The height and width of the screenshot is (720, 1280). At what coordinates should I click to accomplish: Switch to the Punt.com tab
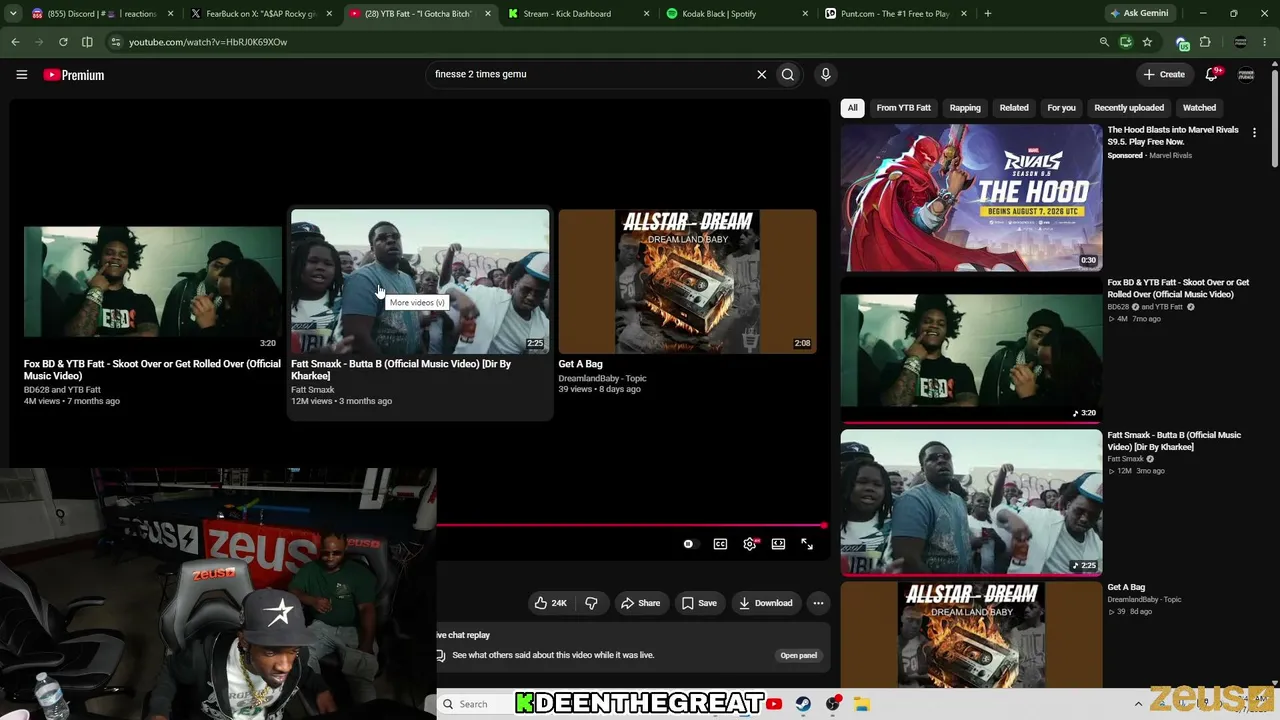[895, 14]
